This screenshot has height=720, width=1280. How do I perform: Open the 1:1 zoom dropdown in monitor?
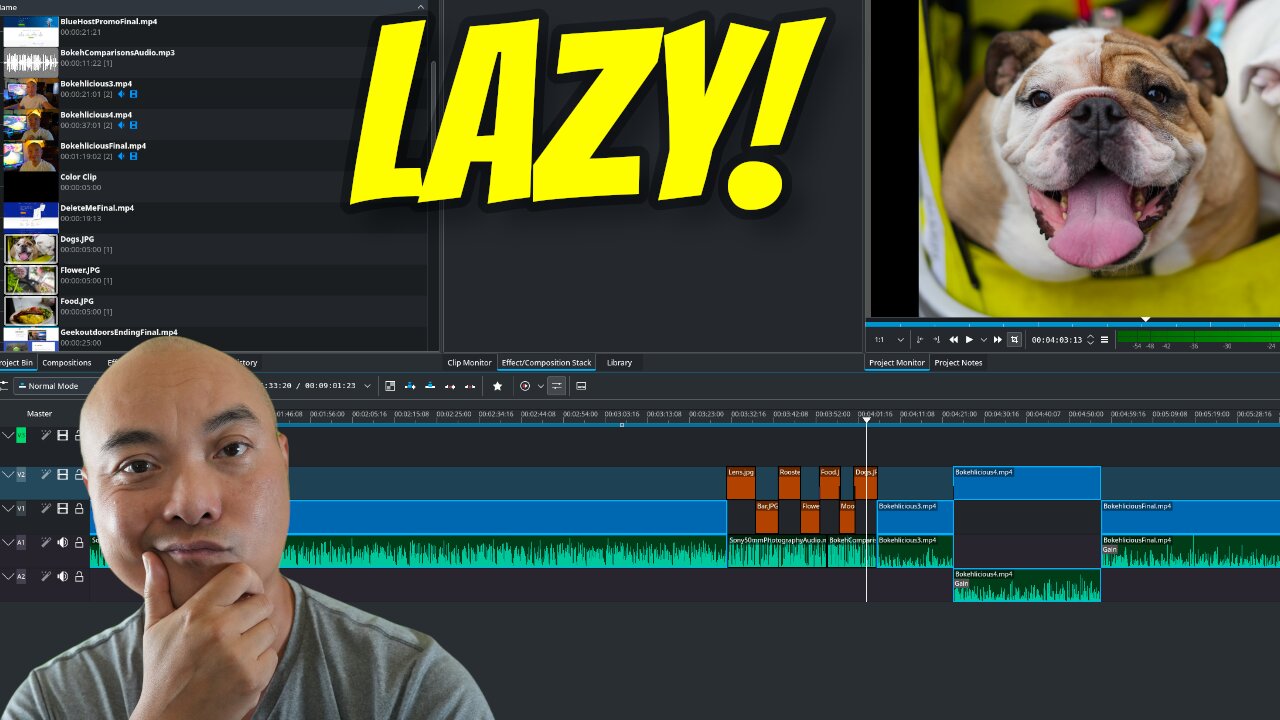889,340
